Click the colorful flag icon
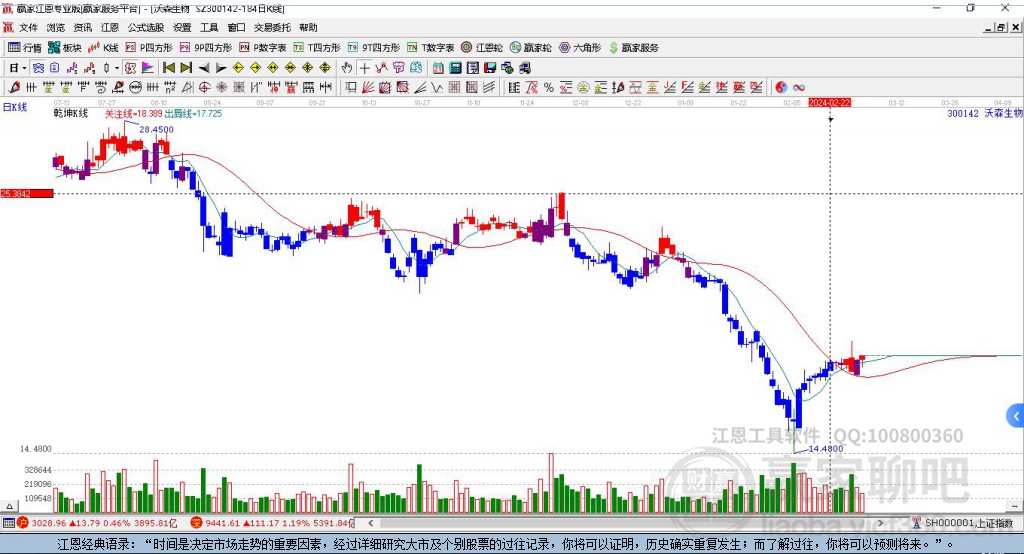 pos(148,68)
